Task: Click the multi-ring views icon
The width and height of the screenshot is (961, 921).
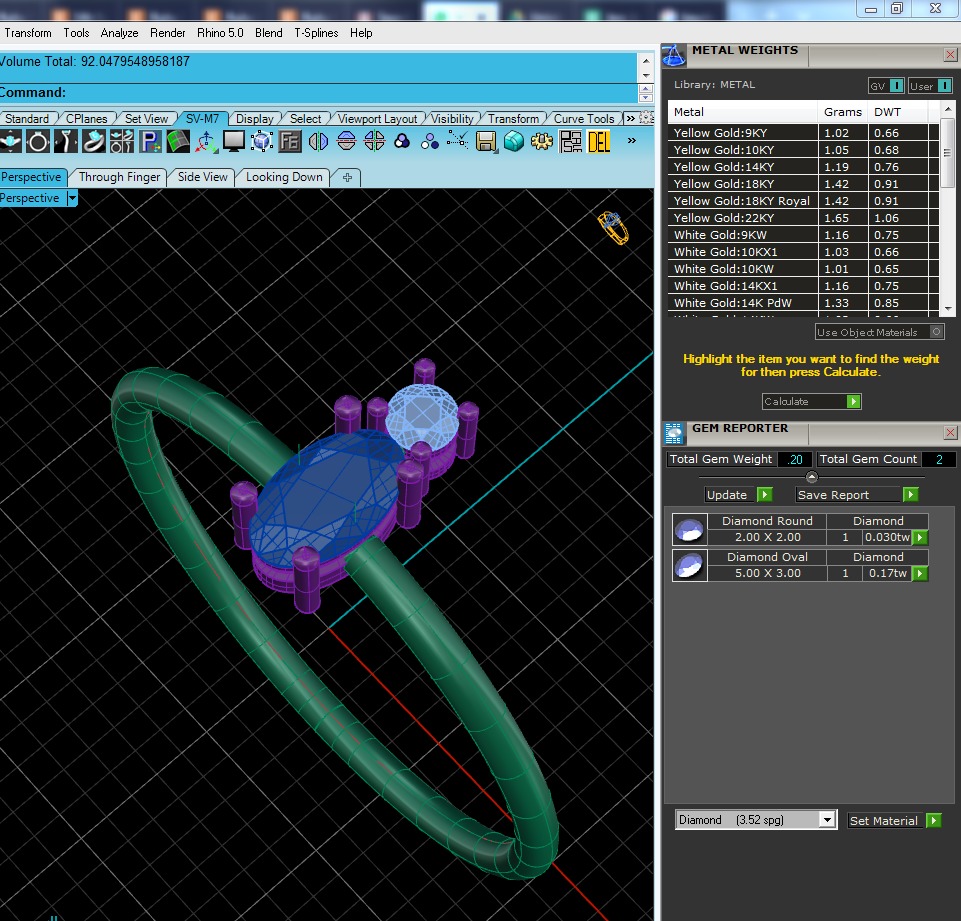Action: [x=122, y=142]
